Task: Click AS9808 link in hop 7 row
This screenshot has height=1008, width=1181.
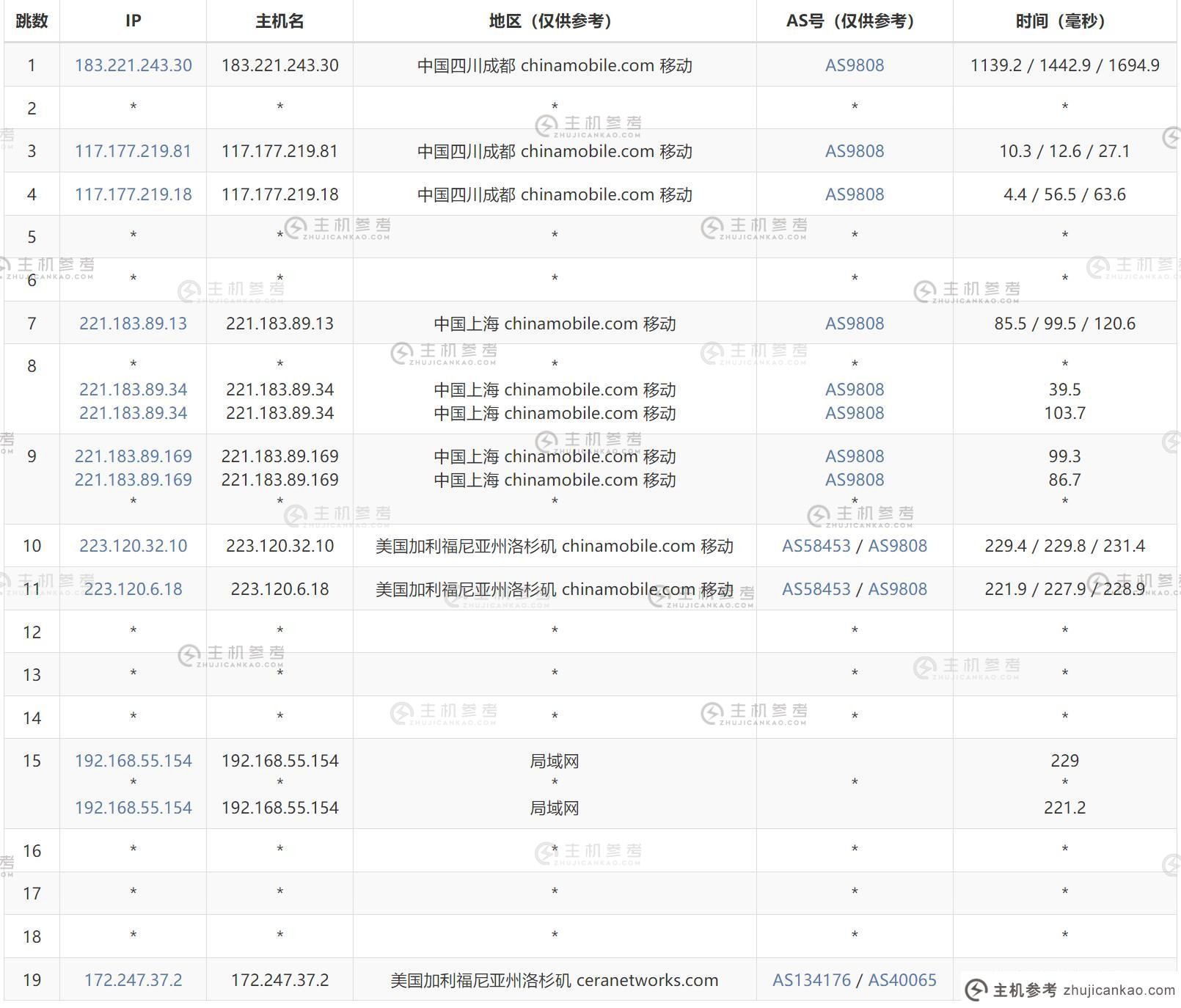Action: 855,324
